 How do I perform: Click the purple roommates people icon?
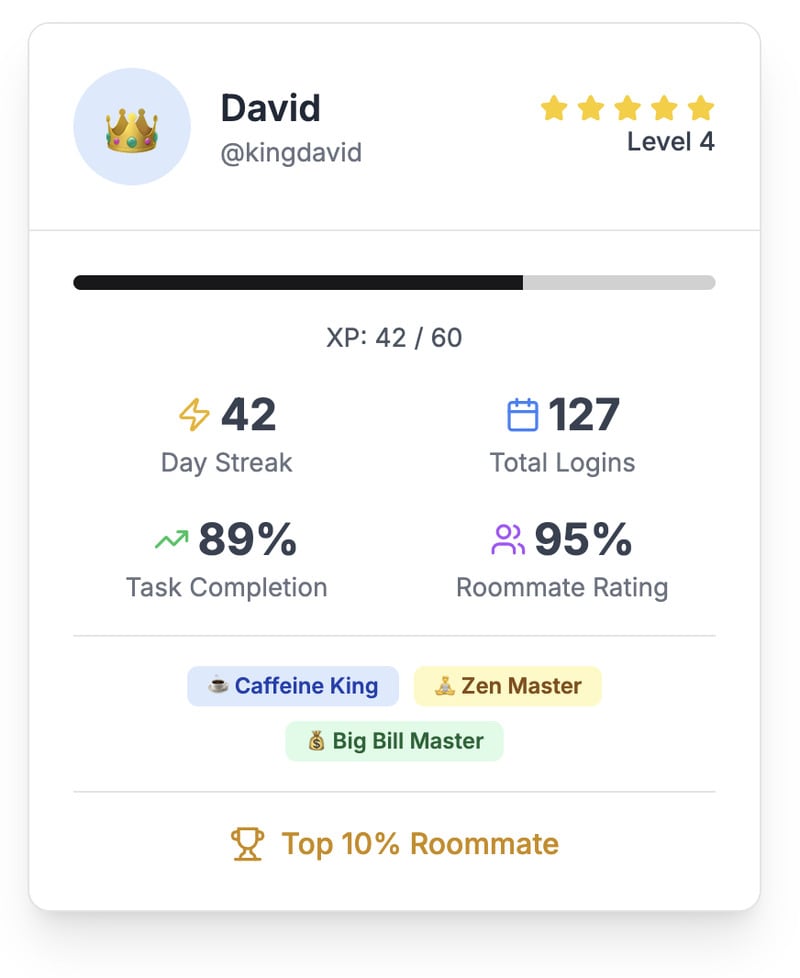coord(508,541)
